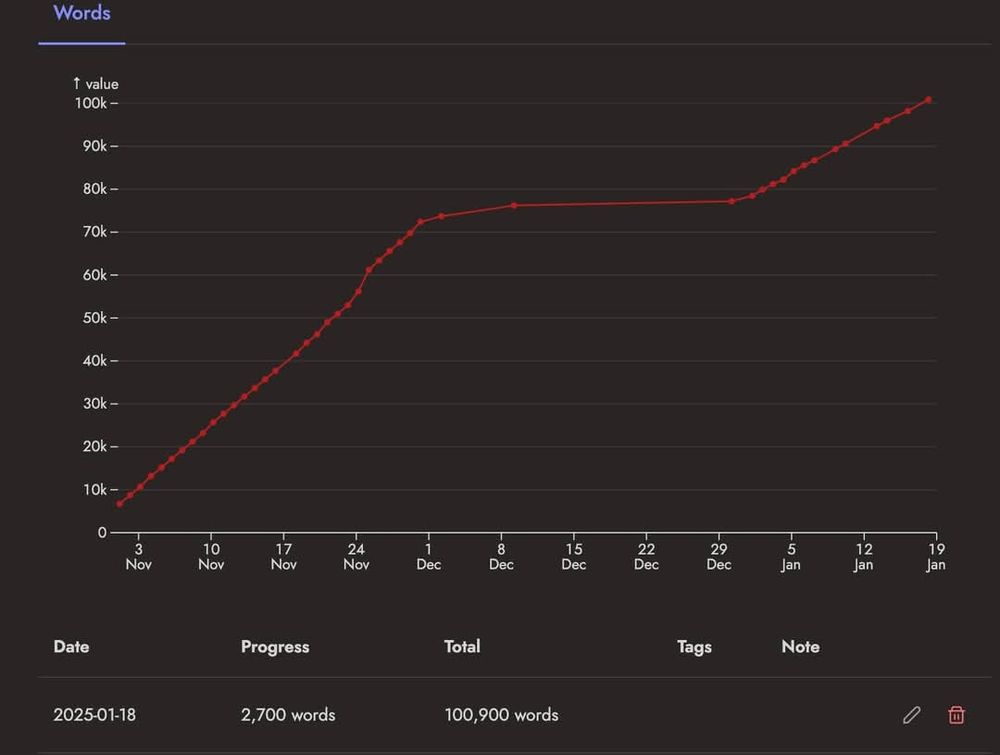
Task: Click the final data point above 100k
Action: point(928,100)
